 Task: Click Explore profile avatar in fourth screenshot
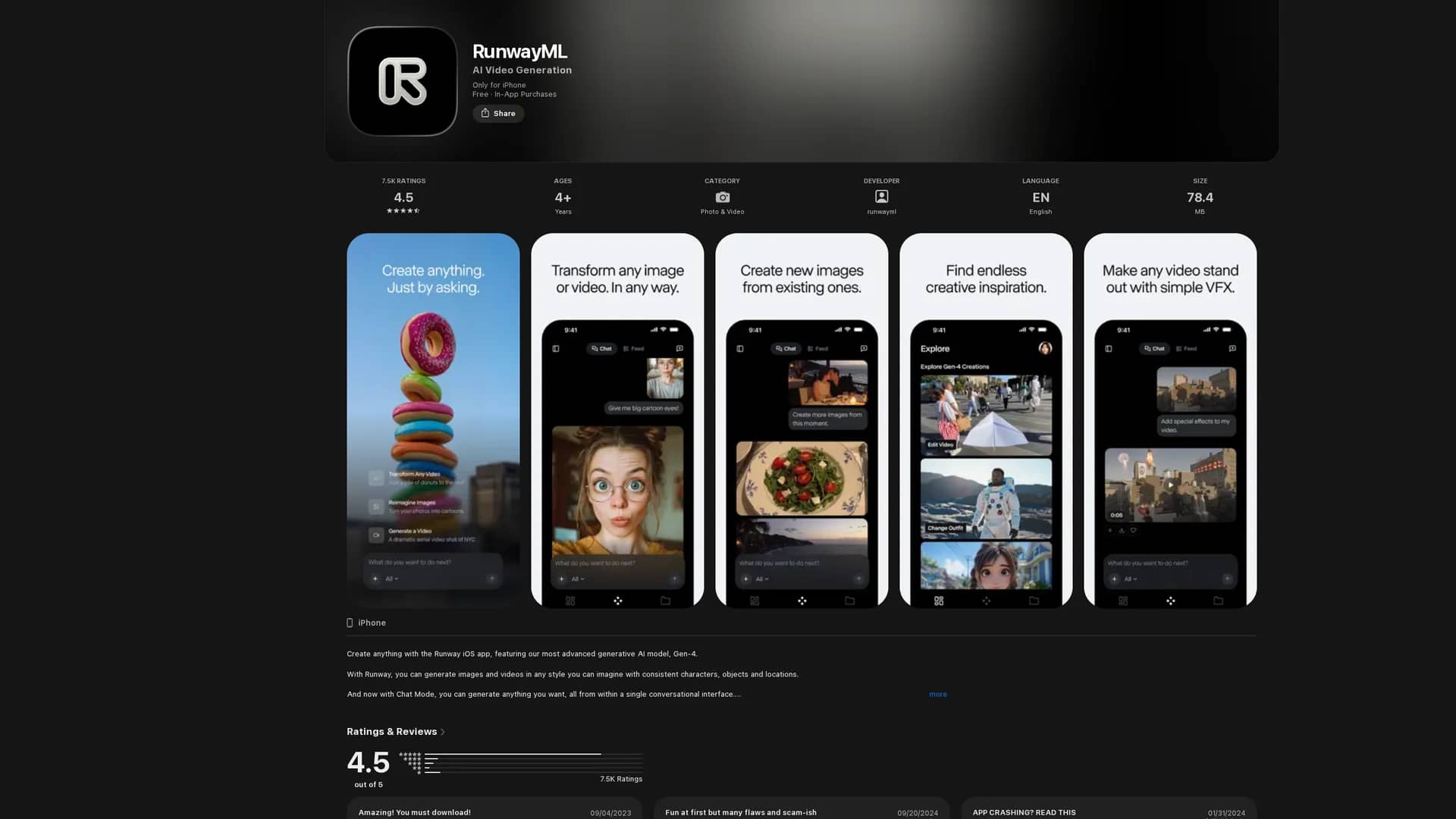click(1045, 348)
